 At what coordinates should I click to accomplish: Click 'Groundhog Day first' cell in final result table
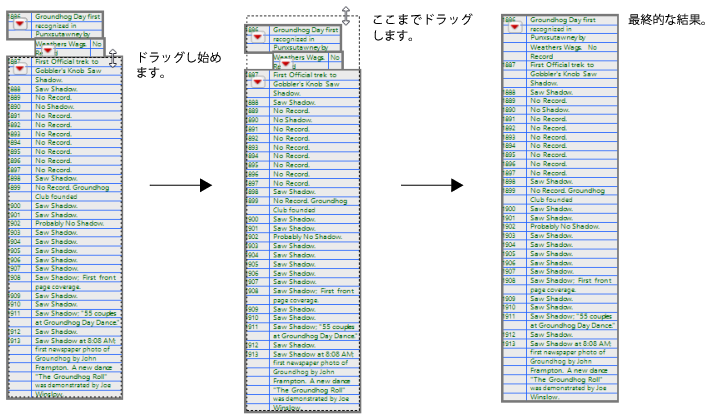click(x=563, y=20)
